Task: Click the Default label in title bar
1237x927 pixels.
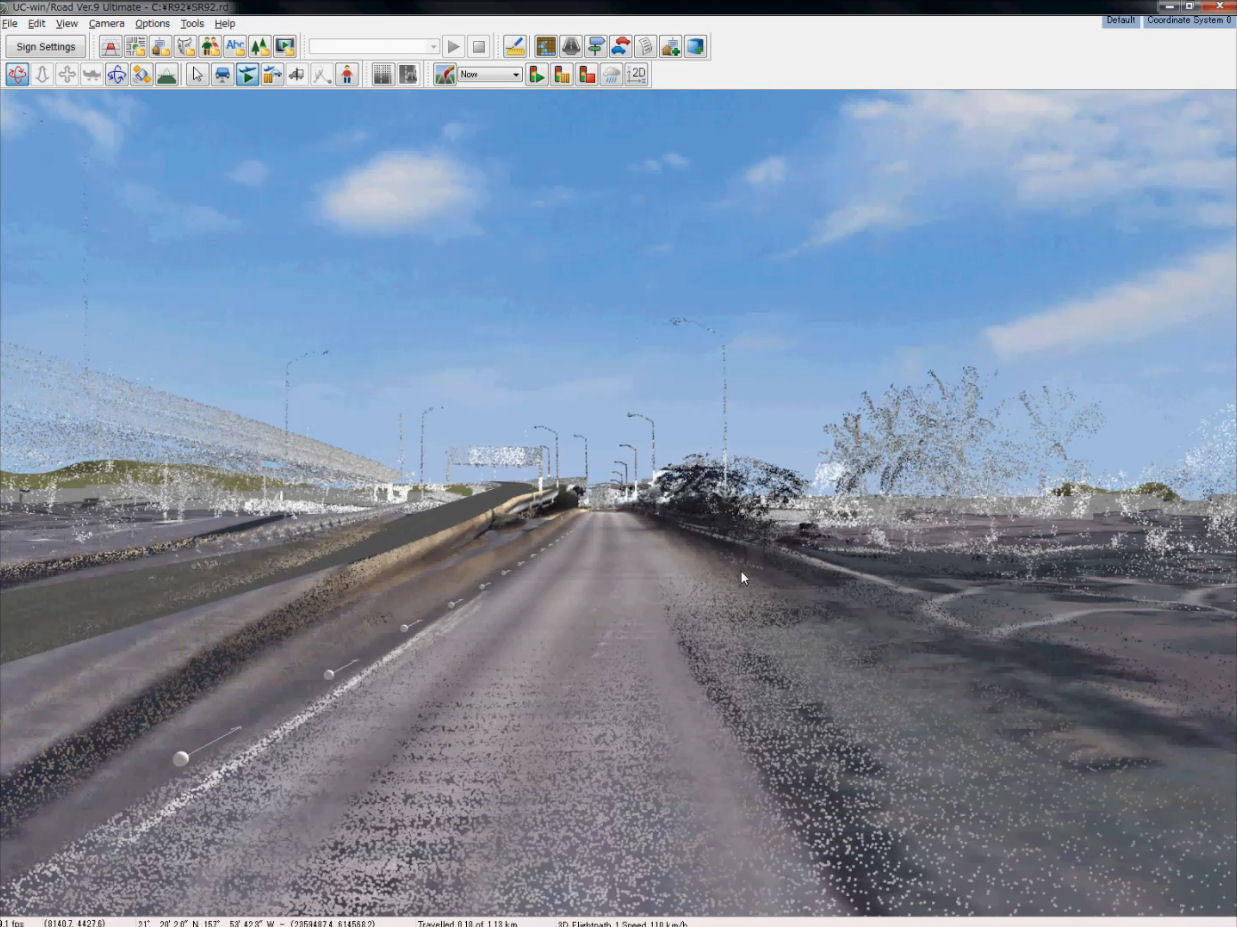Action: (1121, 20)
